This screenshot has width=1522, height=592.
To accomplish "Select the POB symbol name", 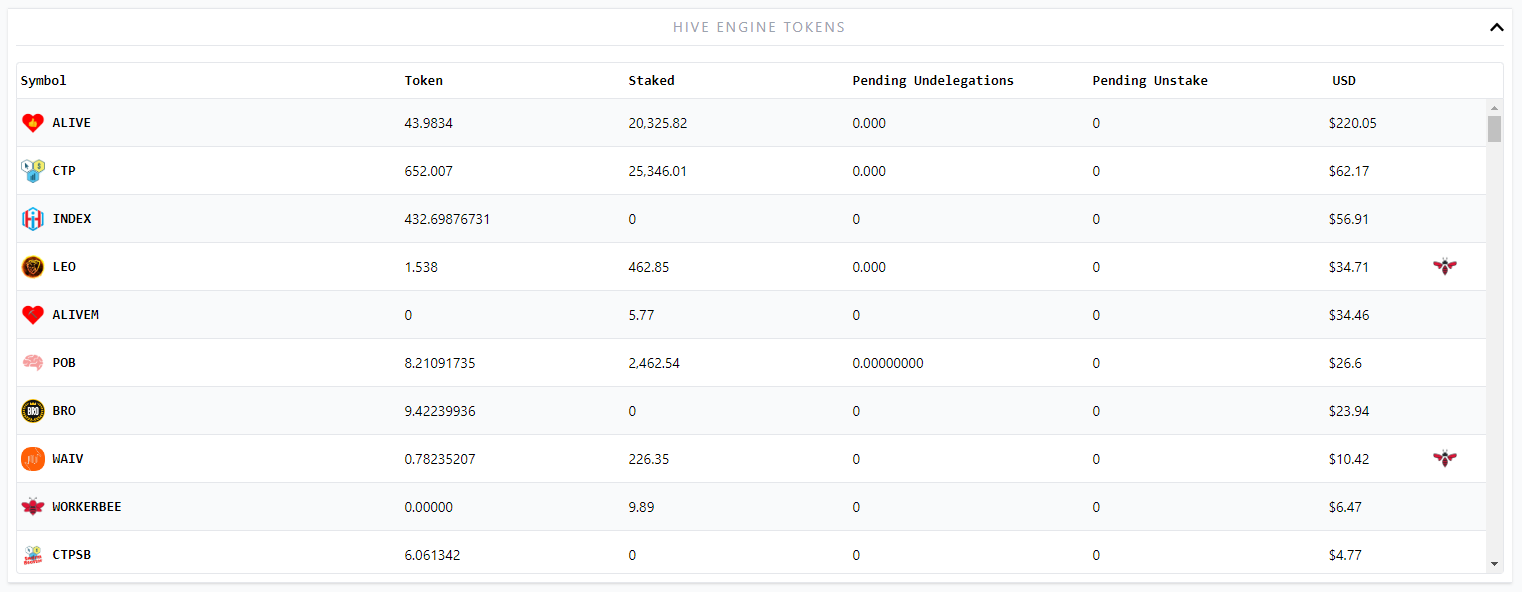I will click(x=64, y=363).
